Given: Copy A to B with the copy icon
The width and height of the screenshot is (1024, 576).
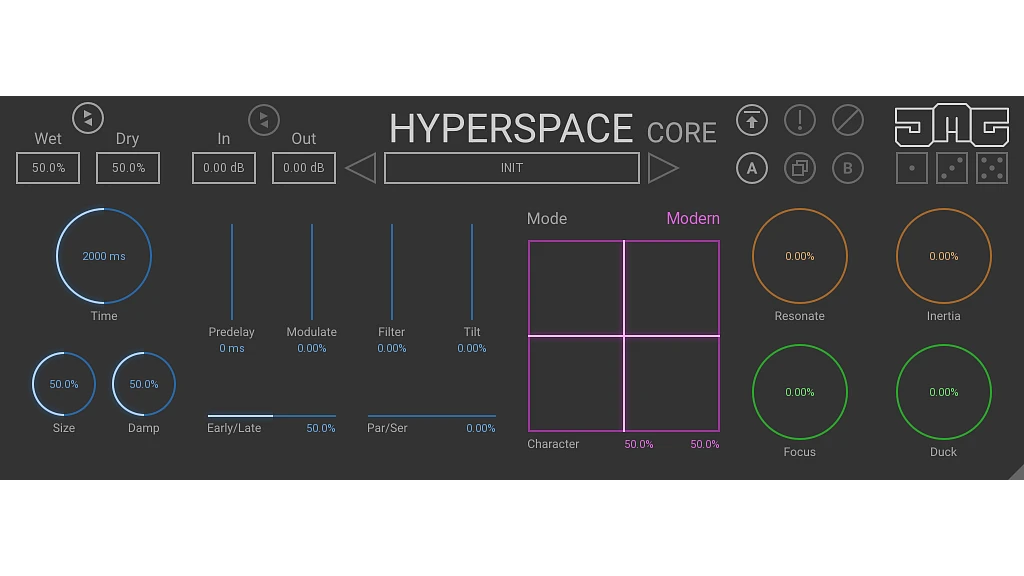Looking at the screenshot, I should tap(799, 168).
